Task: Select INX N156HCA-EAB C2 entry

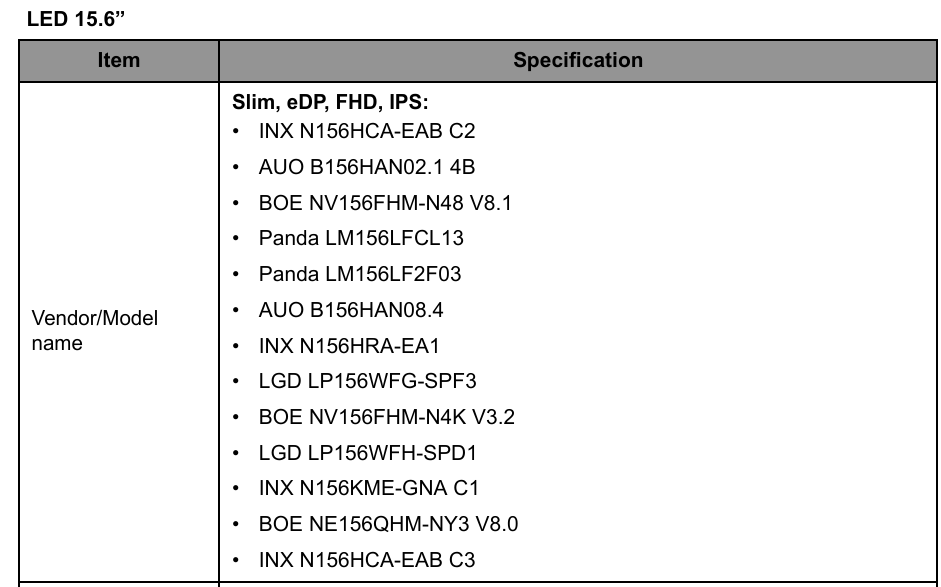Action: click(367, 131)
